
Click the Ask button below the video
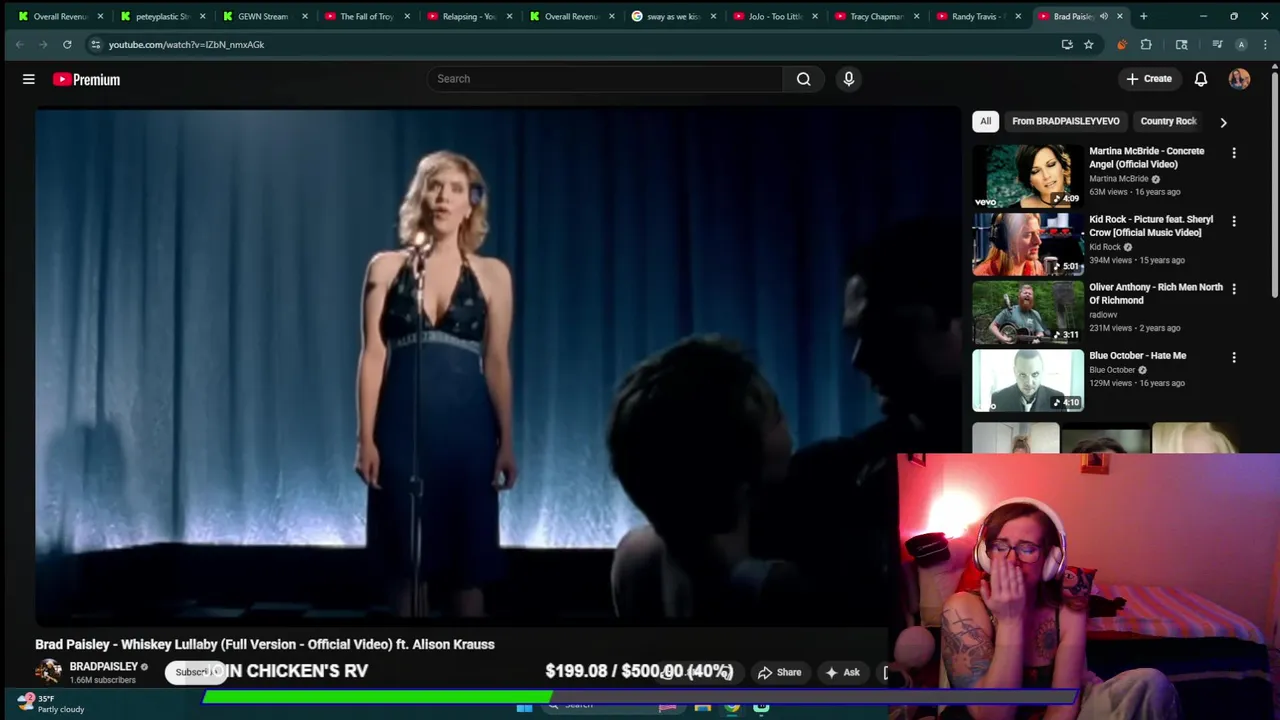(842, 672)
